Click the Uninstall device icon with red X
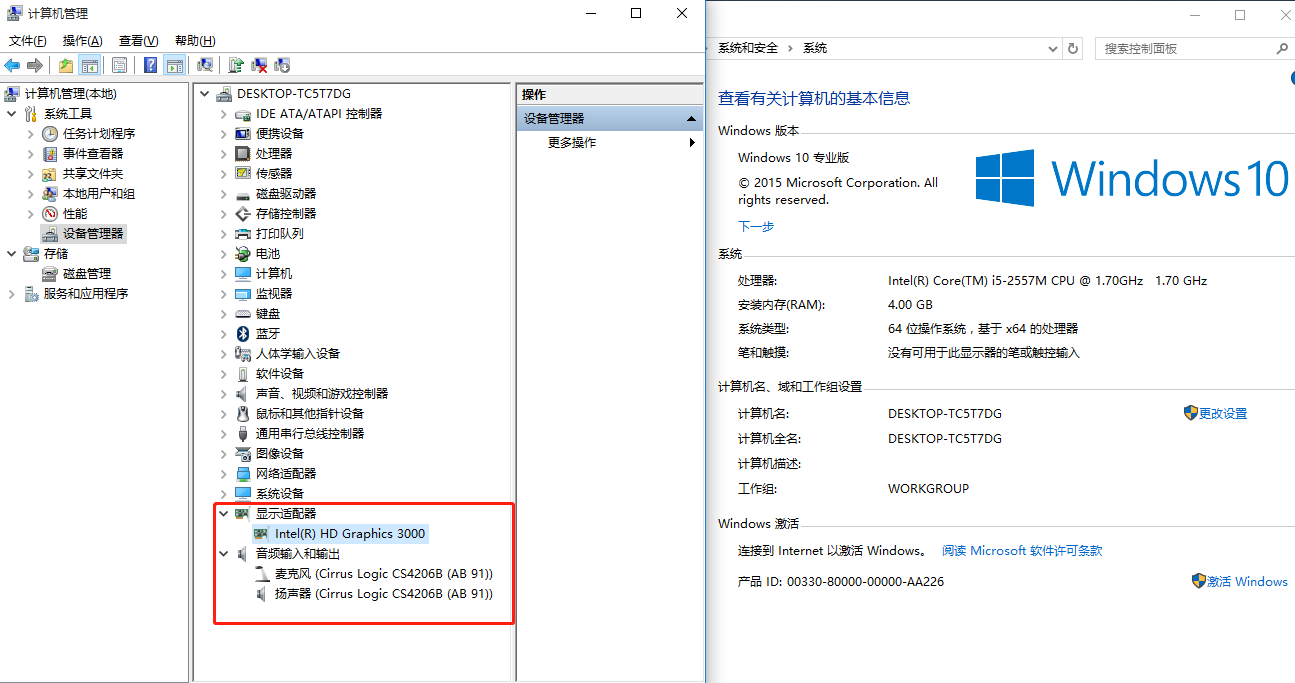The height and width of the screenshot is (683, 1295). tap(259, 66)
